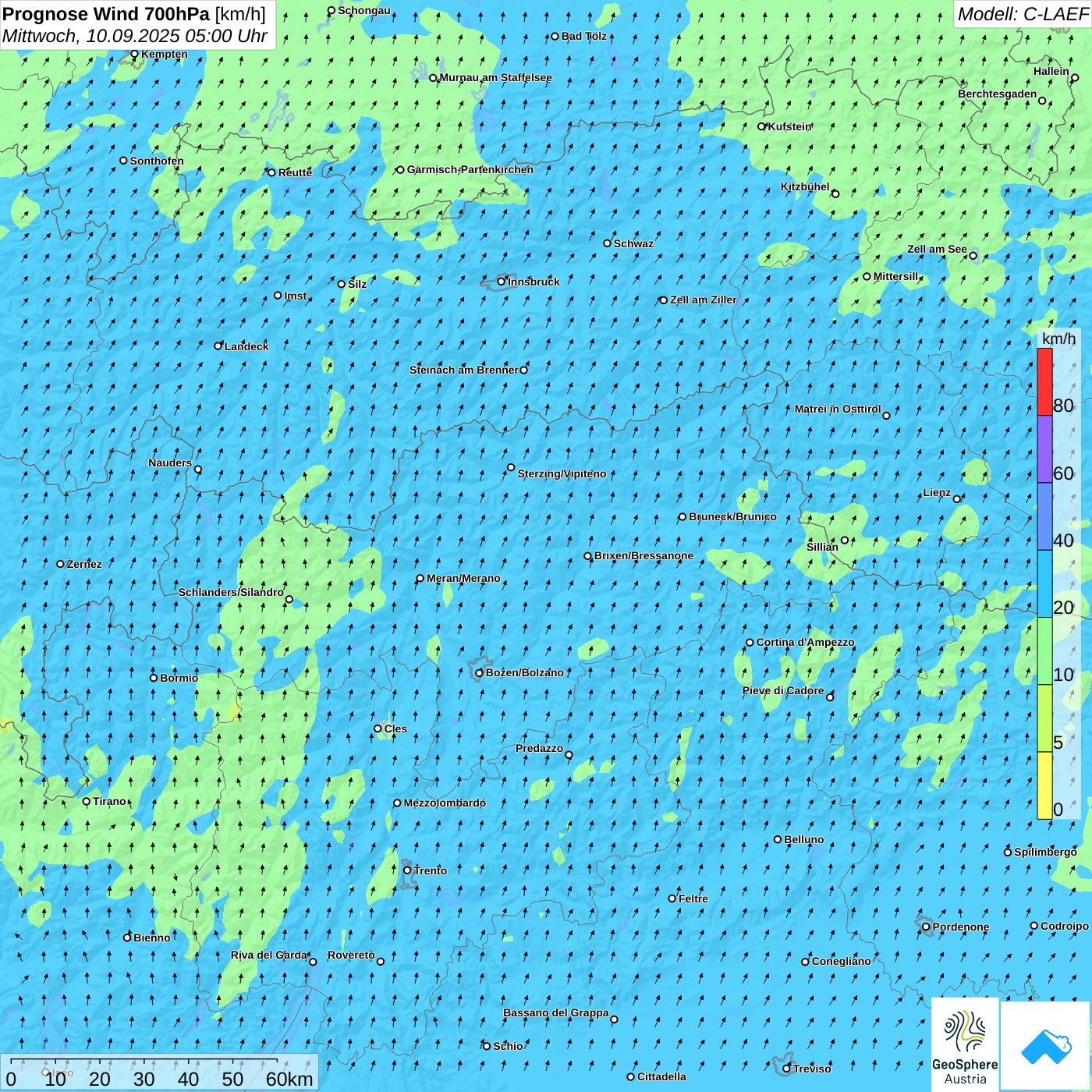Screen dimensions: 1092x1092
Task: Select the Zernez city label
Action: [84, 564]
